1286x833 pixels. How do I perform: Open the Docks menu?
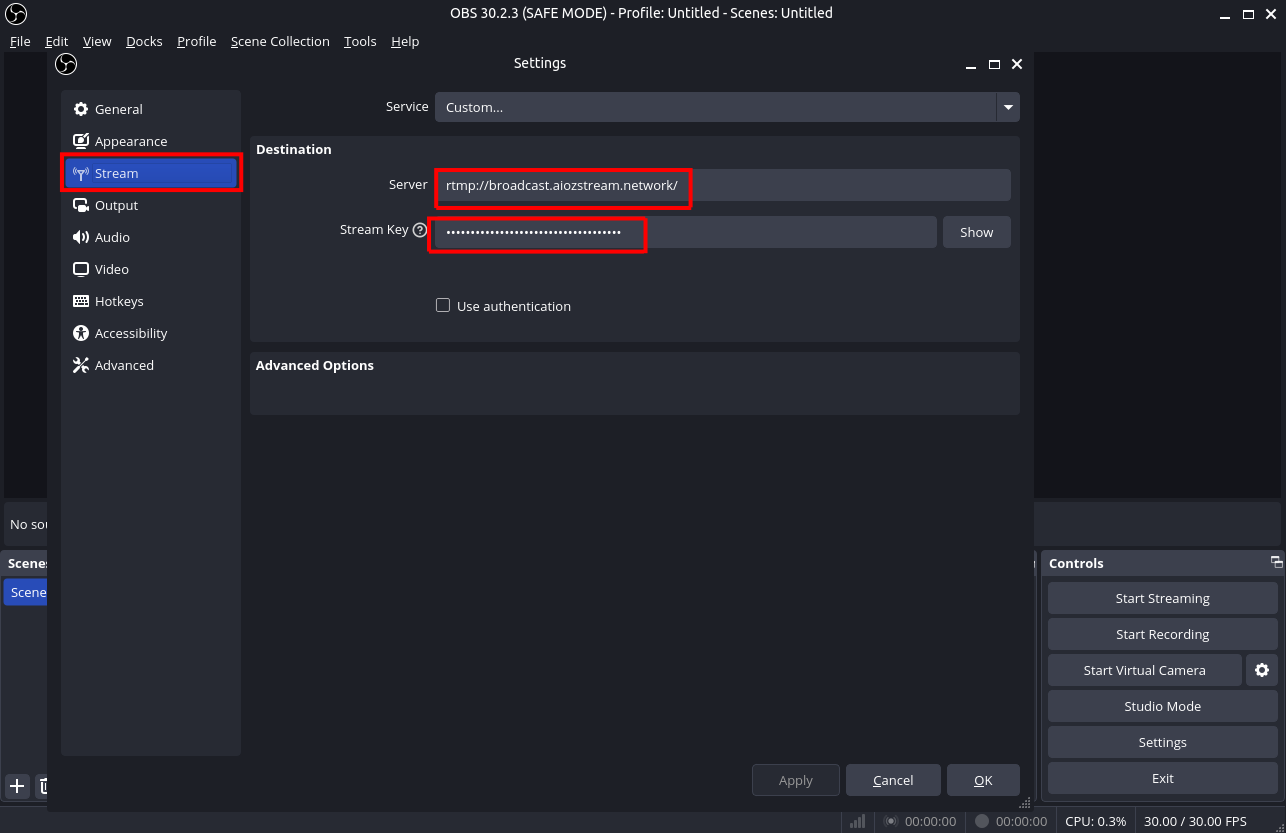point(144,41)
